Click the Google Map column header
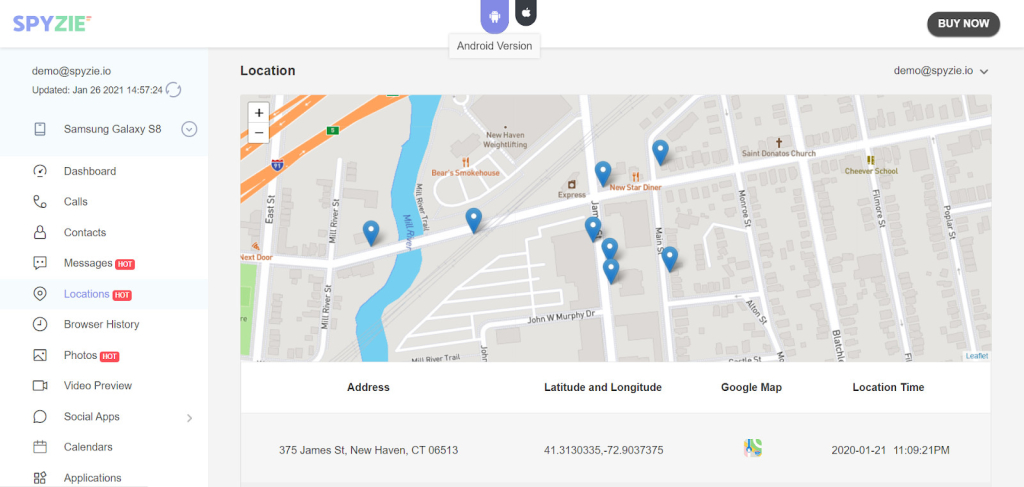 [x=751, y=387]
